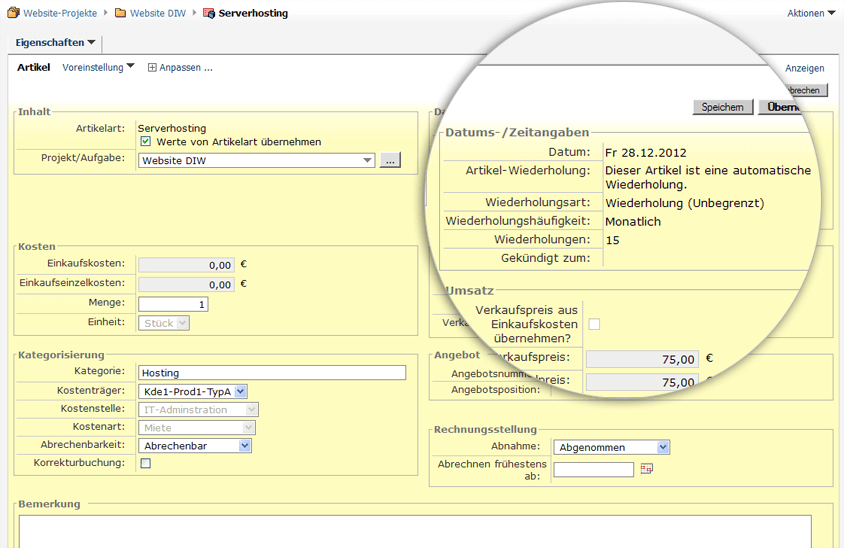
Task: Expand the Voreinstellung menu
Action: click(x=98, y=68)
